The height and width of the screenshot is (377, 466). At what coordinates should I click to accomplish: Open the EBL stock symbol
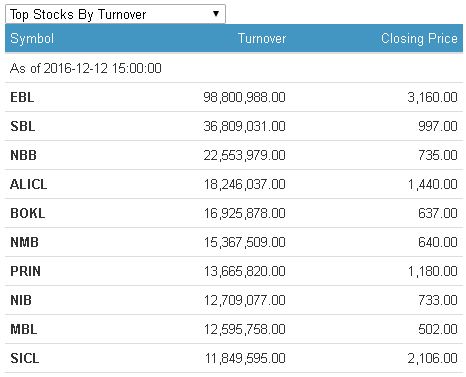[x=22, y=97]
